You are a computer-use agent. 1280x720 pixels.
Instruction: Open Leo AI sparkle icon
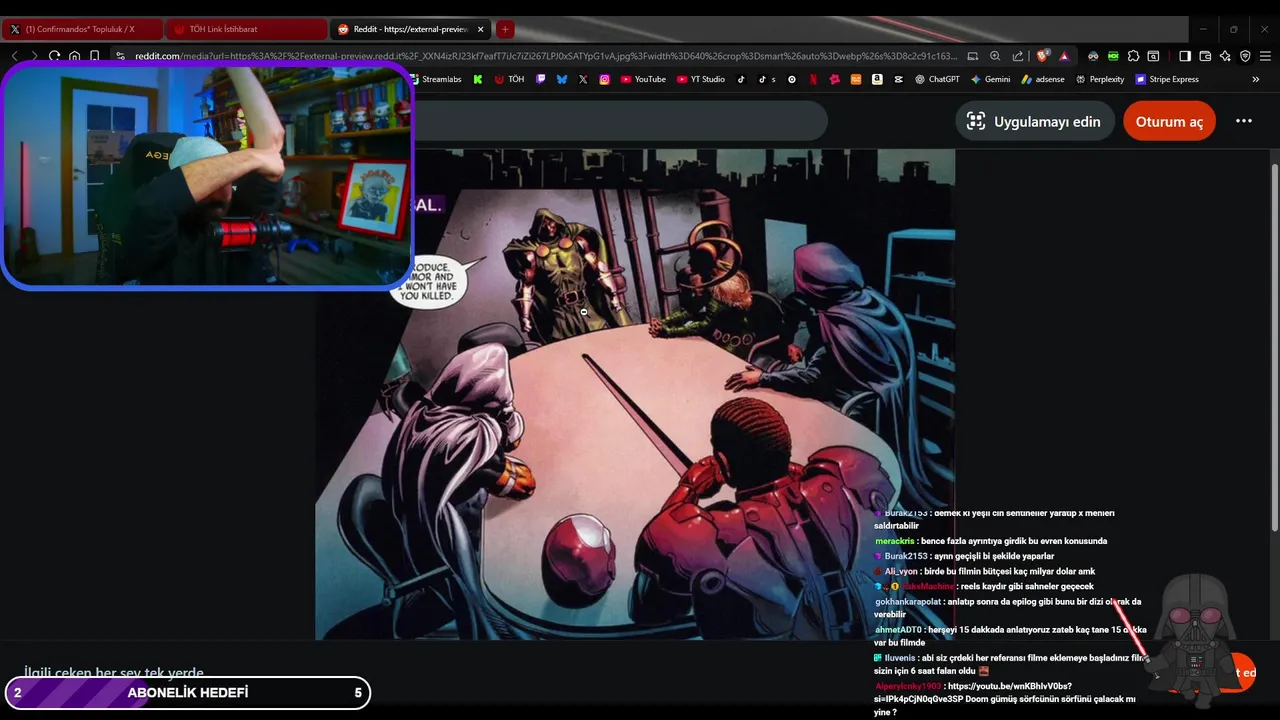pyautogui.click(x=1225, y=56)
